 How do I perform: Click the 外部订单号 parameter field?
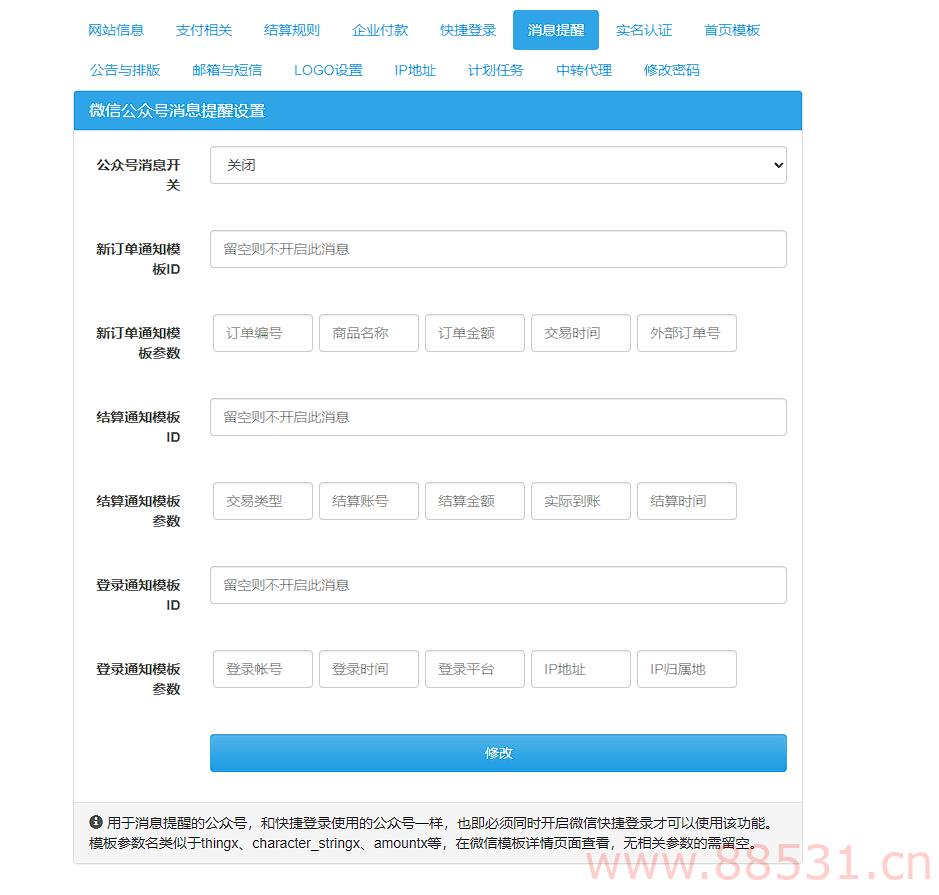[686, 333]
